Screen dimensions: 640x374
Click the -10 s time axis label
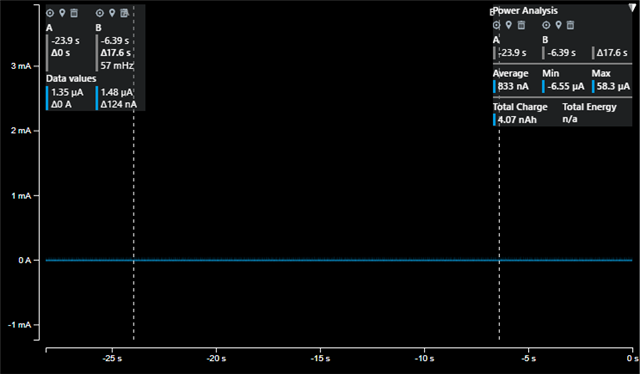(x=424, y=359)
